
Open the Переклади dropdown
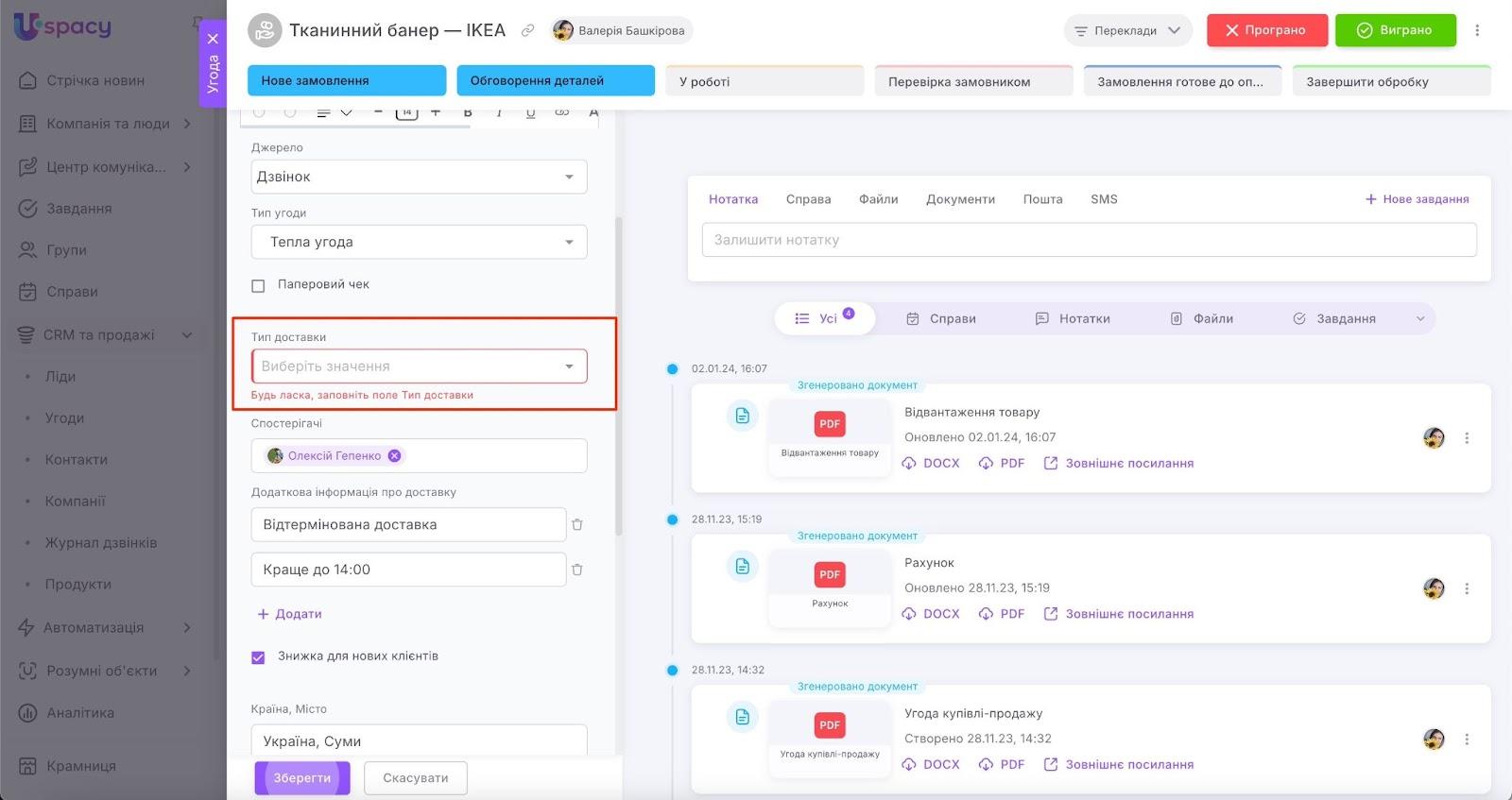1127,30
